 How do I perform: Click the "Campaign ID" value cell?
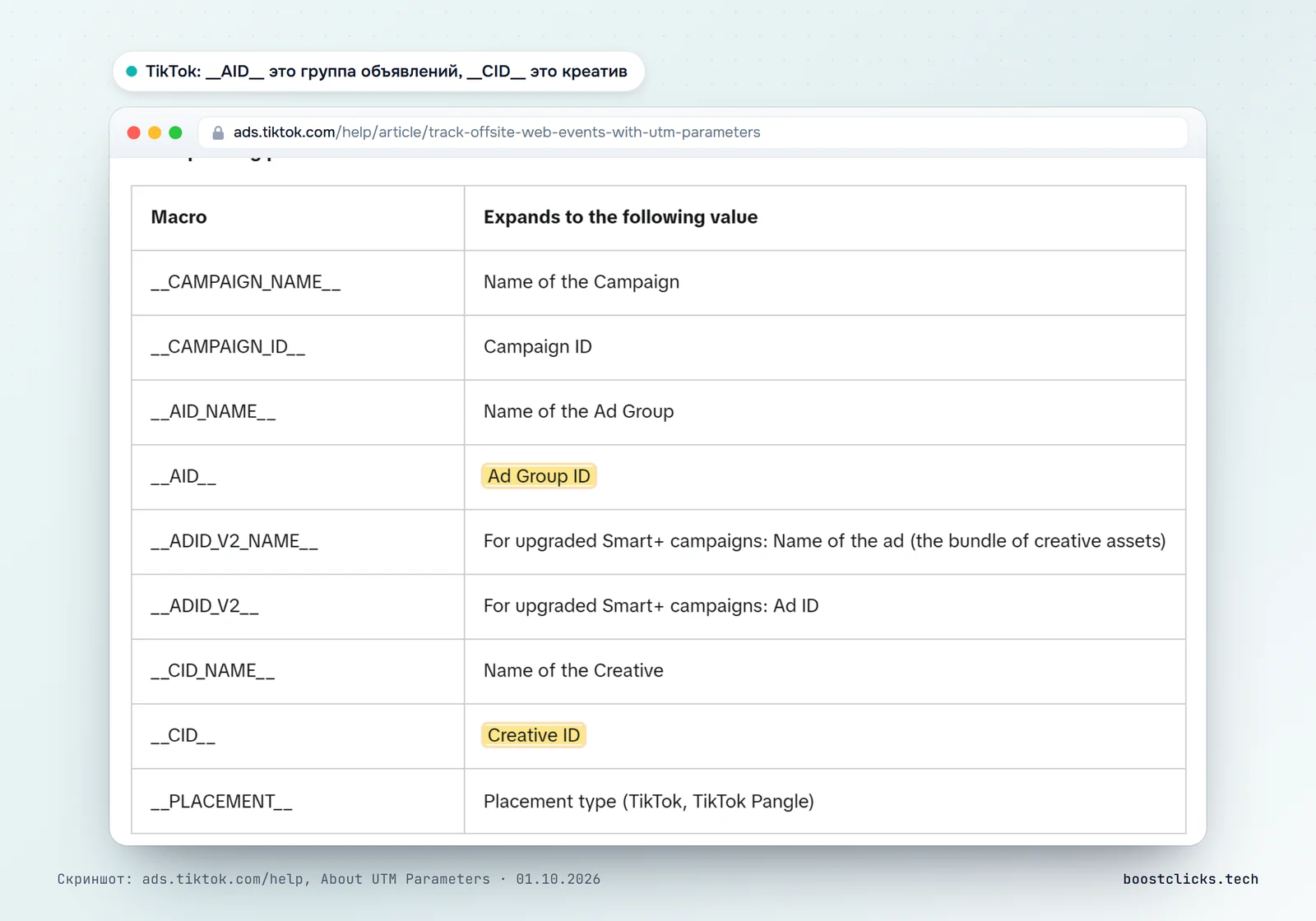(x=825, y=348)
